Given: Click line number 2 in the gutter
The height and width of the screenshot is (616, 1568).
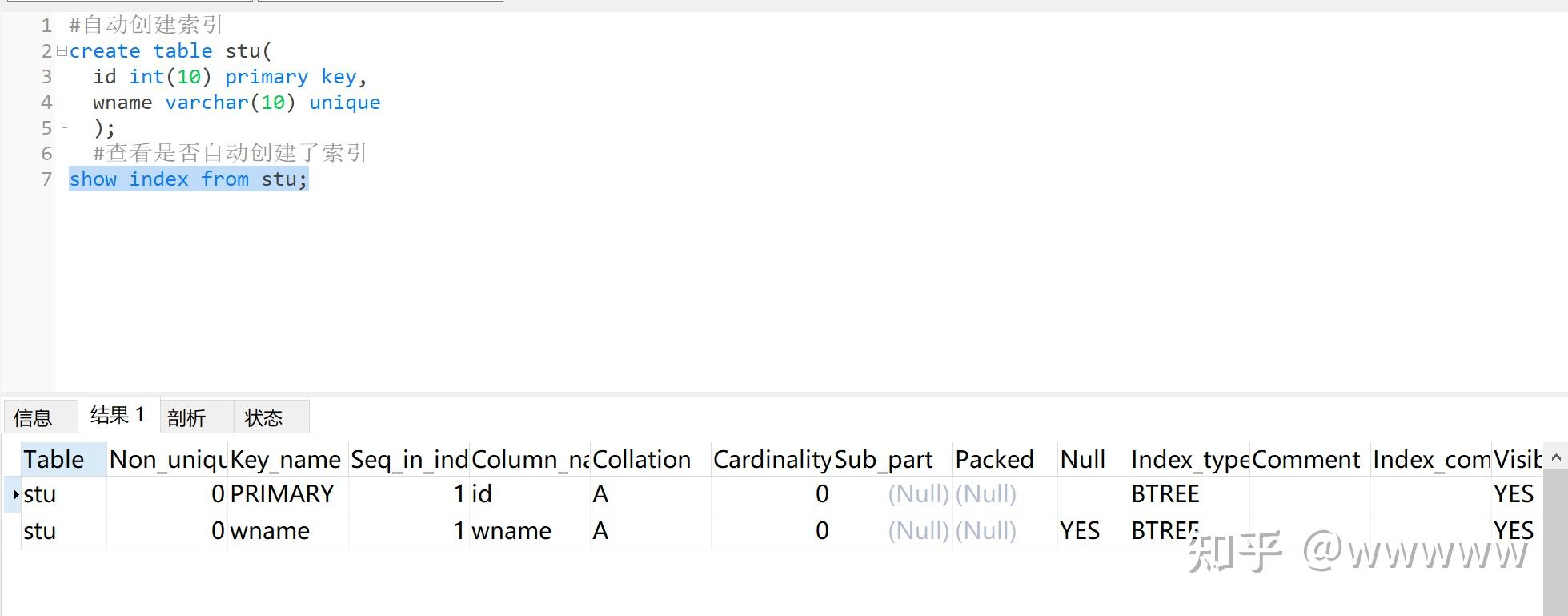Looking at the screenshot, I should (46, 51).
